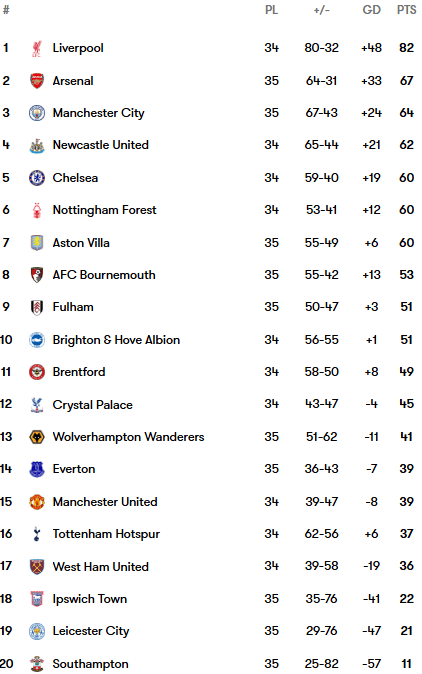
Task: Click the Arsenal club crest
Action: pos(37,81)
